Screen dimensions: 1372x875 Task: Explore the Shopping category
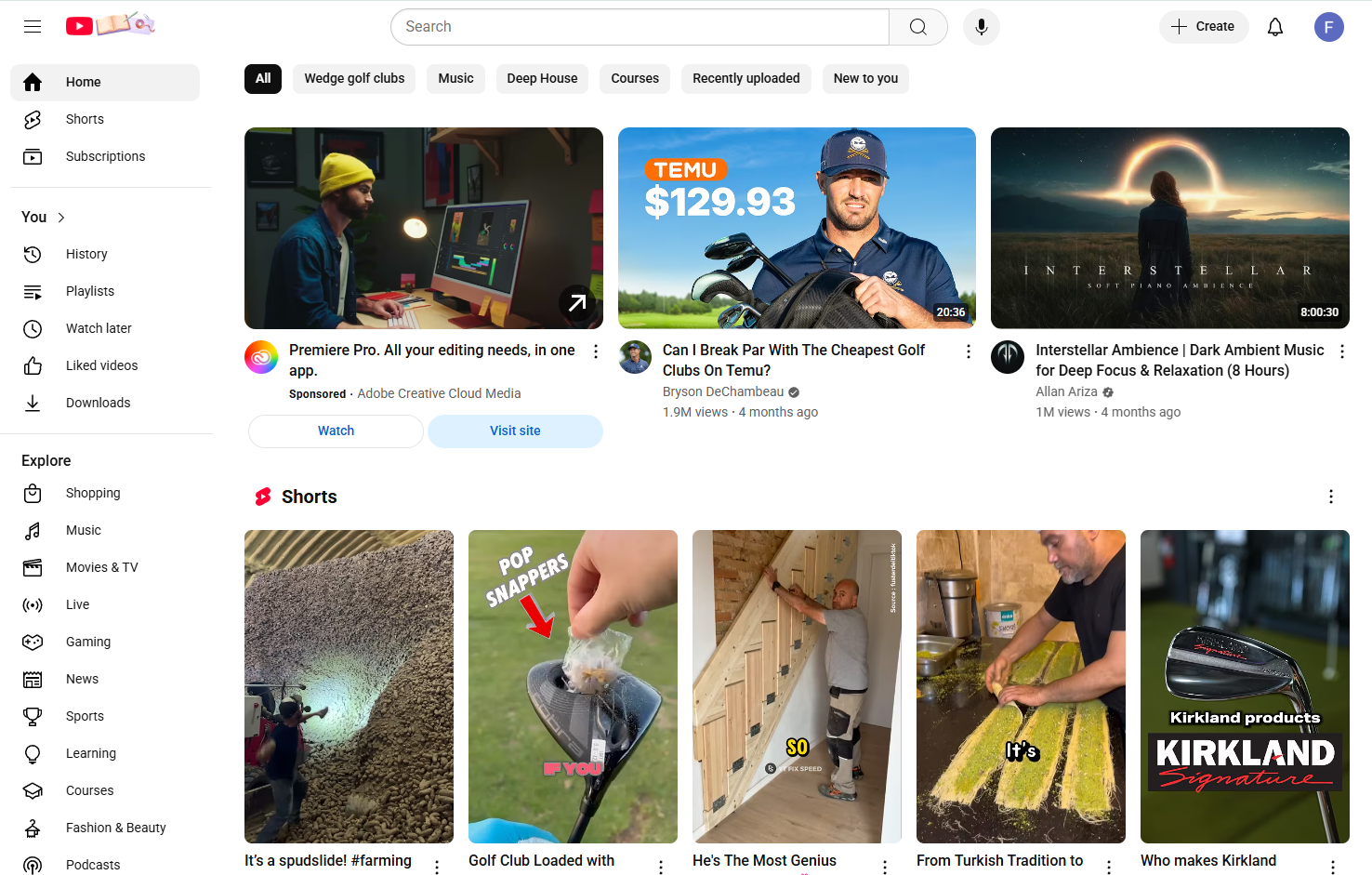(105, 493)
